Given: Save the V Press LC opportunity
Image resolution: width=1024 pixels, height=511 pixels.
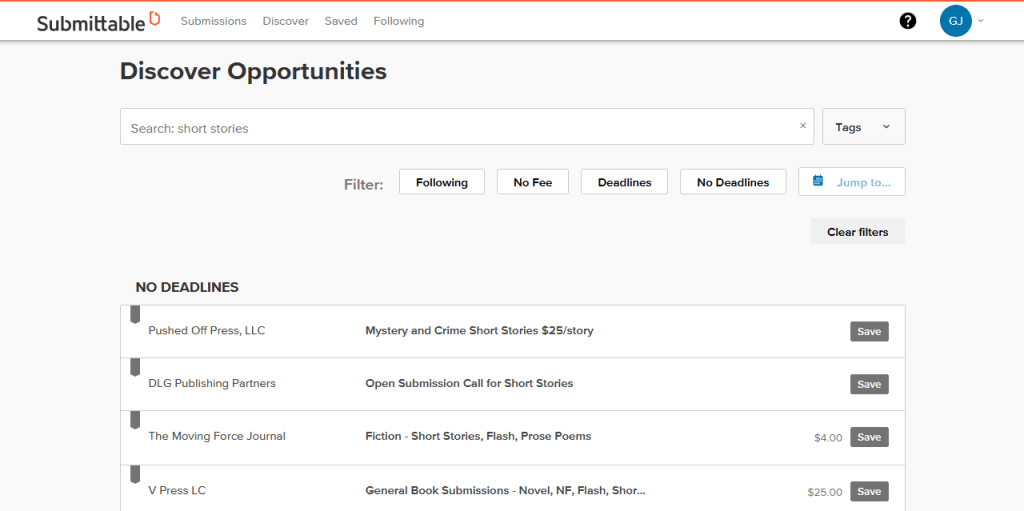Looking at the screenshot, I should 869,491.
